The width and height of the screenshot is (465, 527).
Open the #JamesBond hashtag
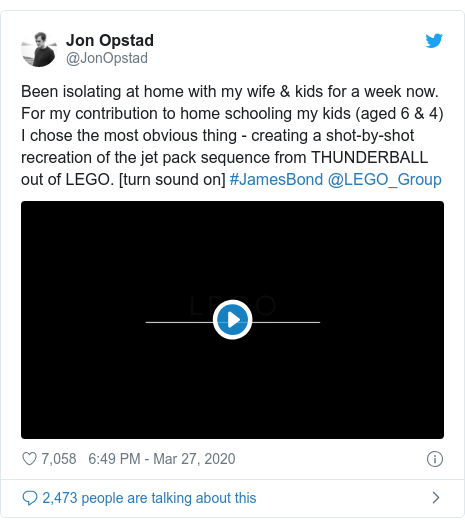[276, 180]
